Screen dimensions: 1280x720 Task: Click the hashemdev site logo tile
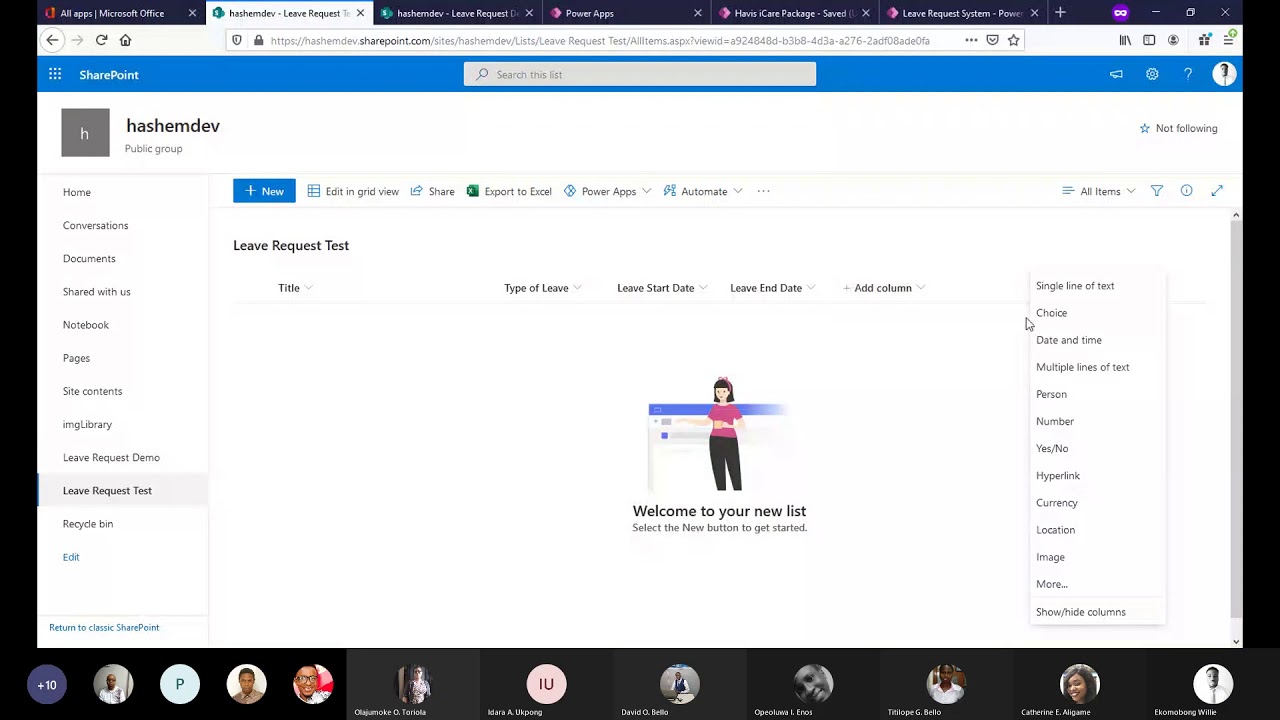click(x=85, y=133)
